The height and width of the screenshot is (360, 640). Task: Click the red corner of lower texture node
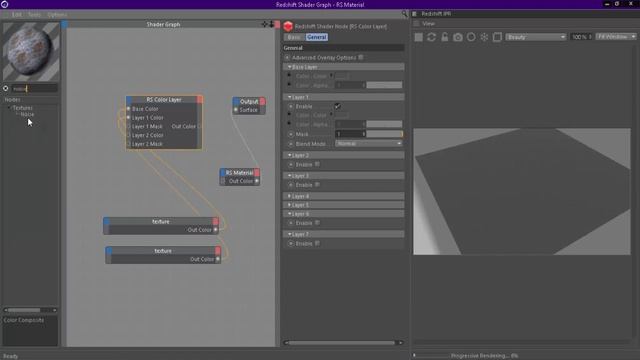(218, 251)
